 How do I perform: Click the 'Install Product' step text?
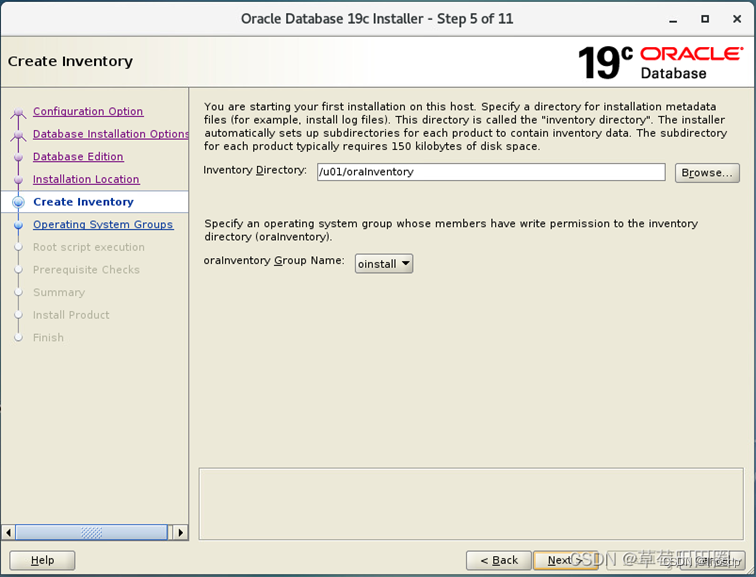coord(71,315)
